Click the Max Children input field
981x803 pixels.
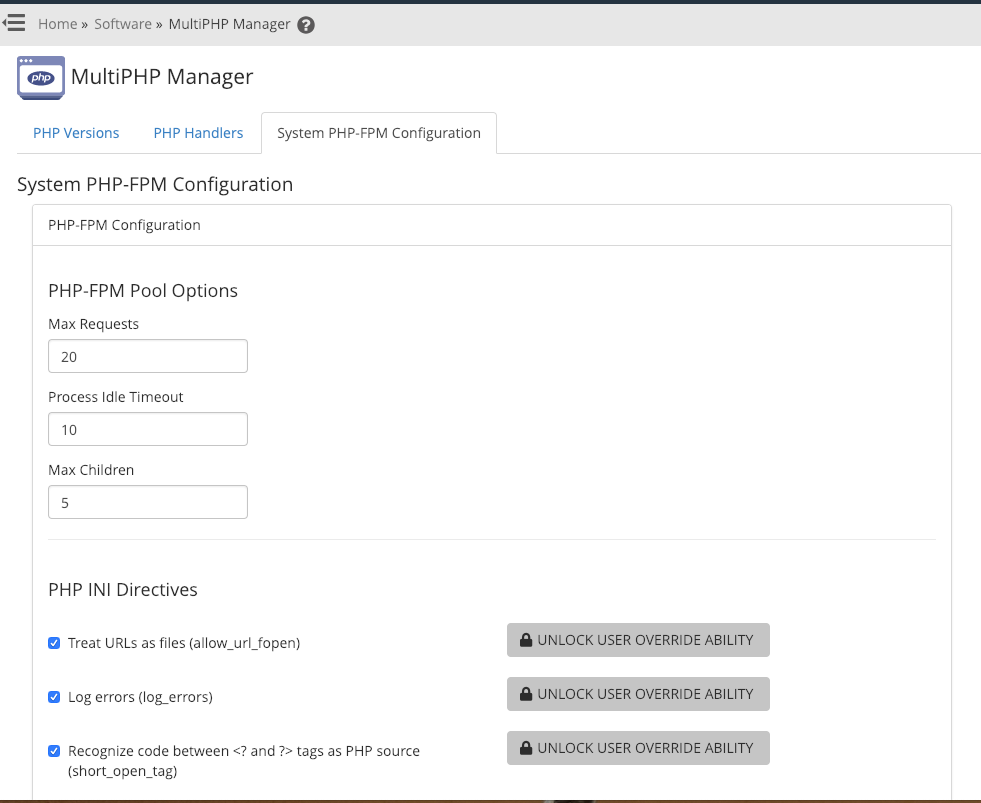(148, 503)
